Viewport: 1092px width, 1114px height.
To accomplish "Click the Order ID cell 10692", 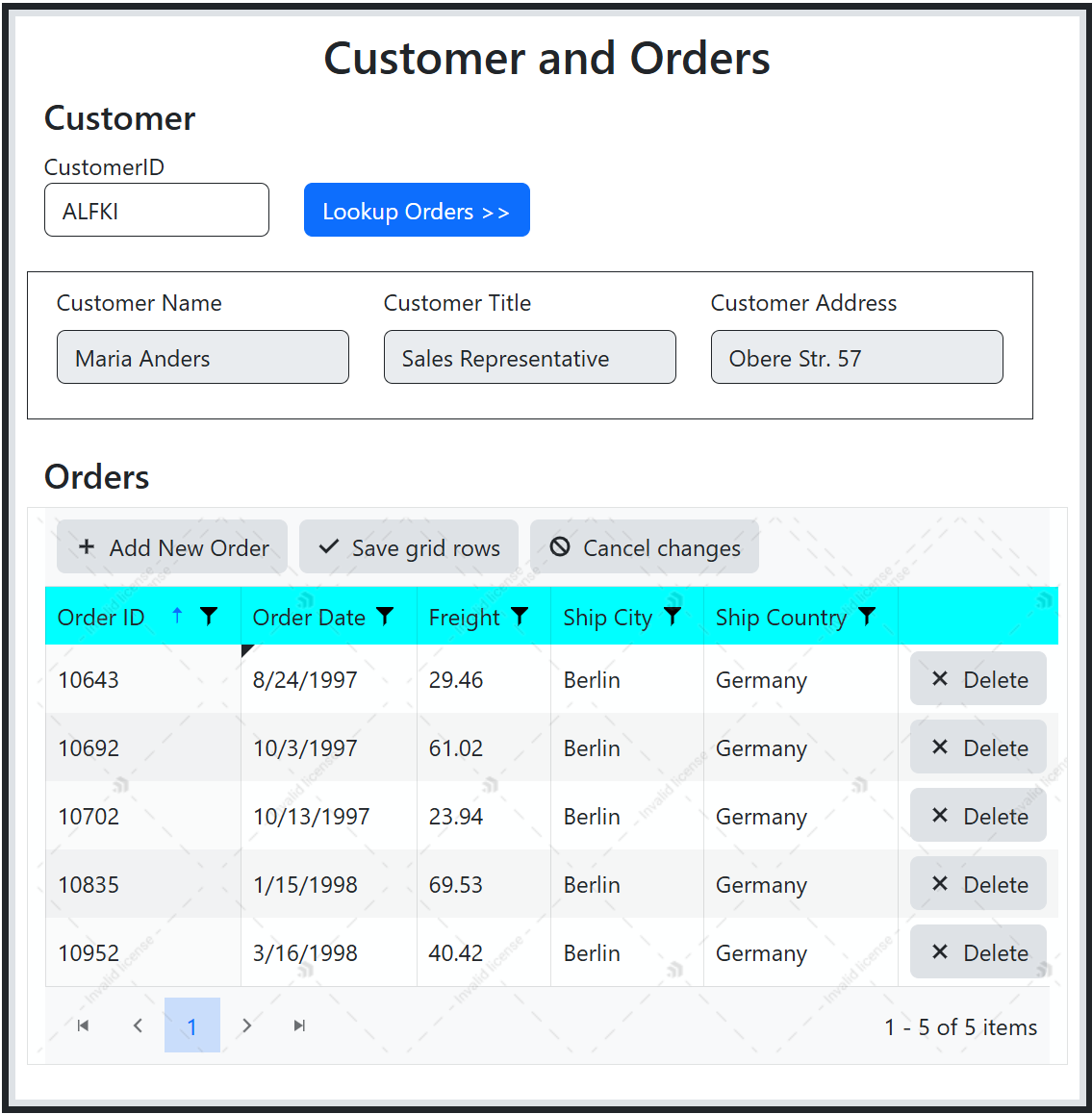I will pos(142,747).
